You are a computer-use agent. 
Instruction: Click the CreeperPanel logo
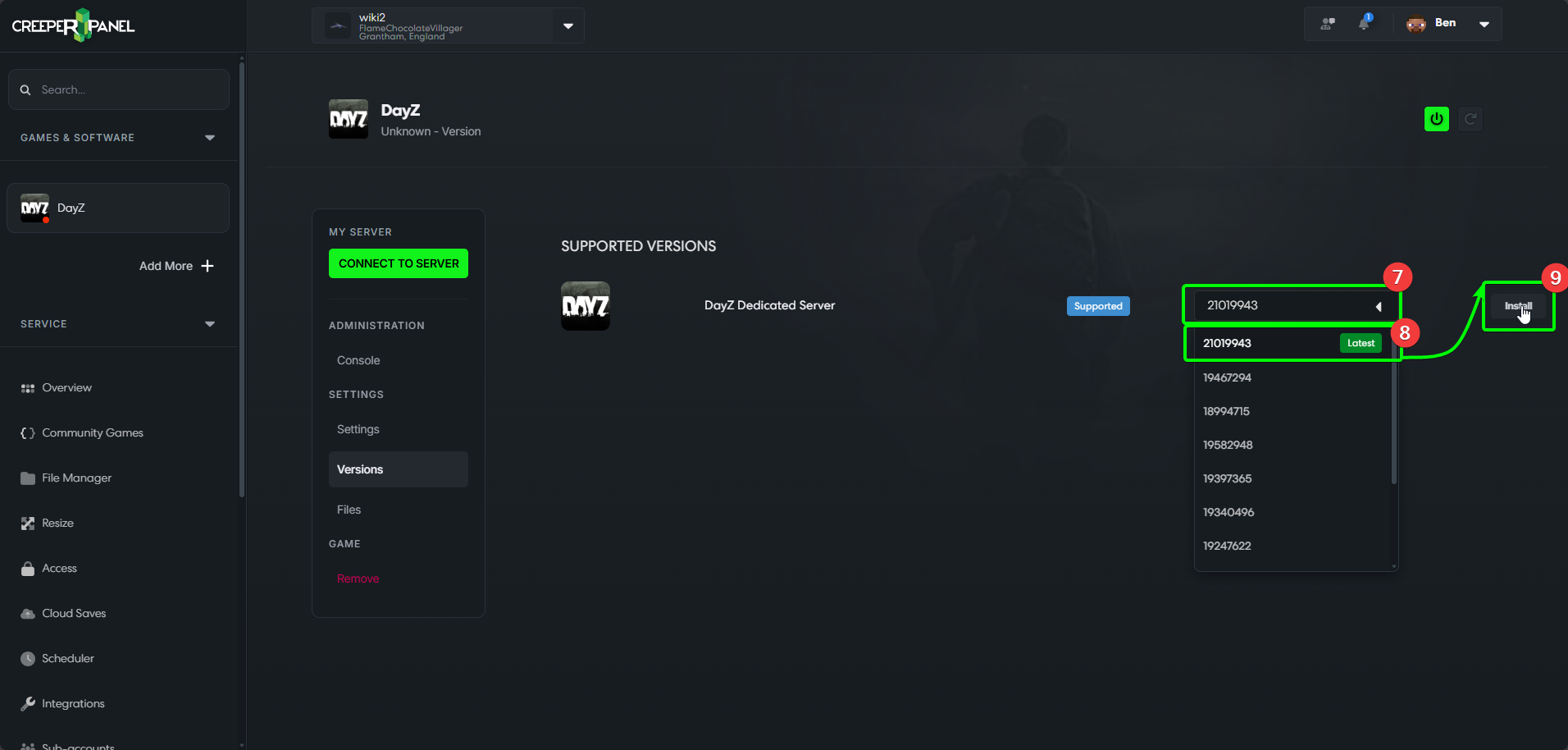[x=74, y=25]
